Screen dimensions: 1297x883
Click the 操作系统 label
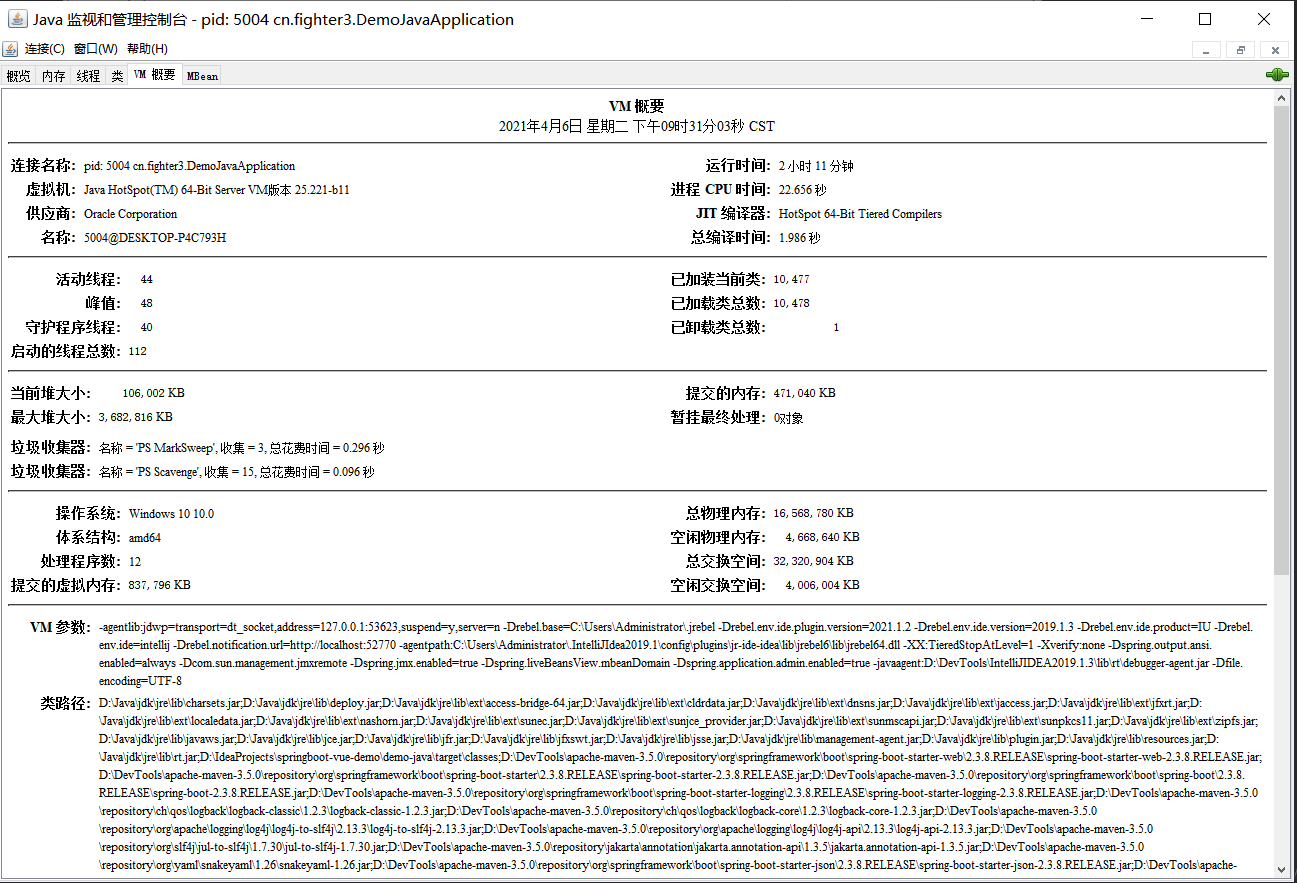click(x=88, y=514)
